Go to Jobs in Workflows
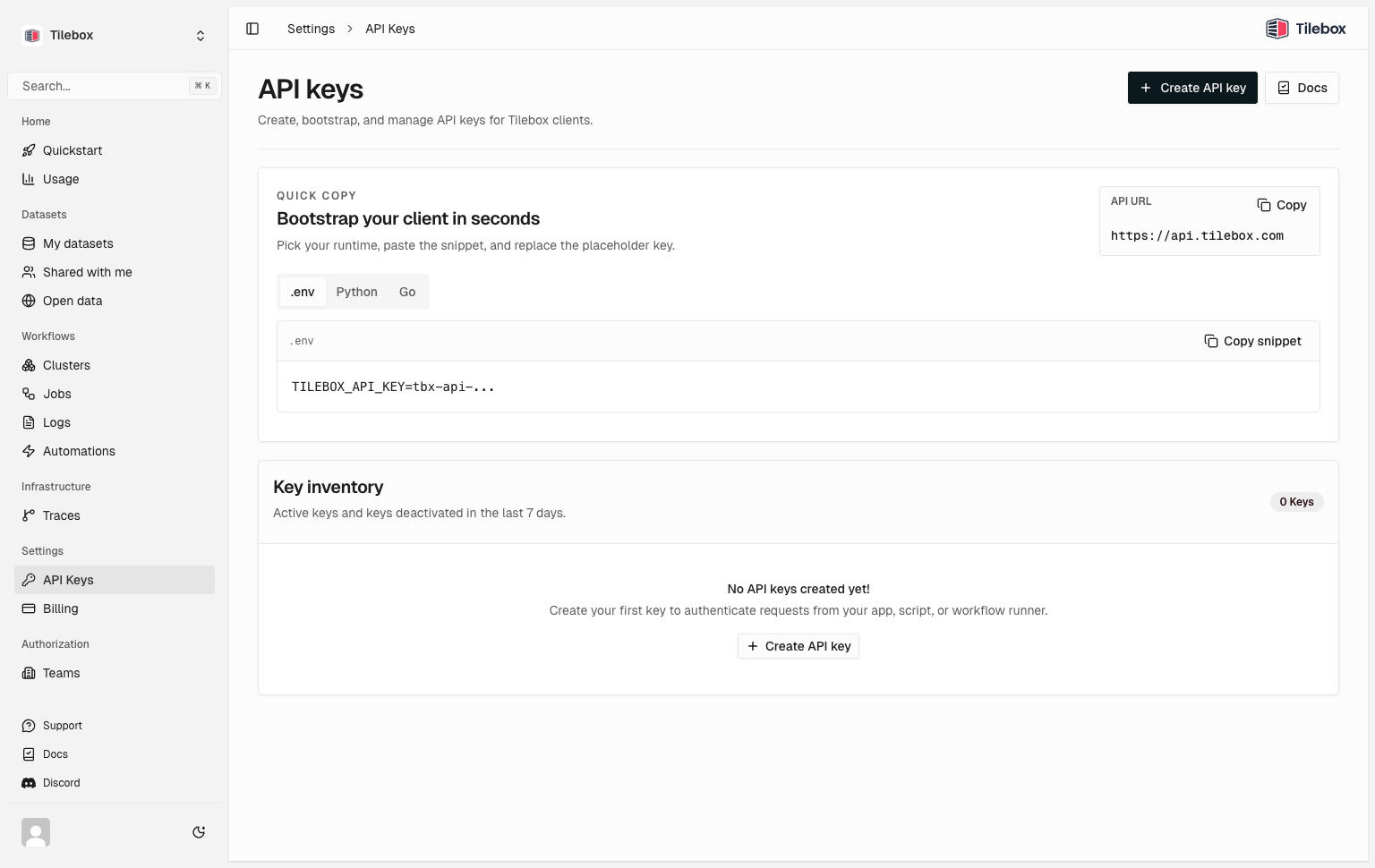 [x=115, y=394]
